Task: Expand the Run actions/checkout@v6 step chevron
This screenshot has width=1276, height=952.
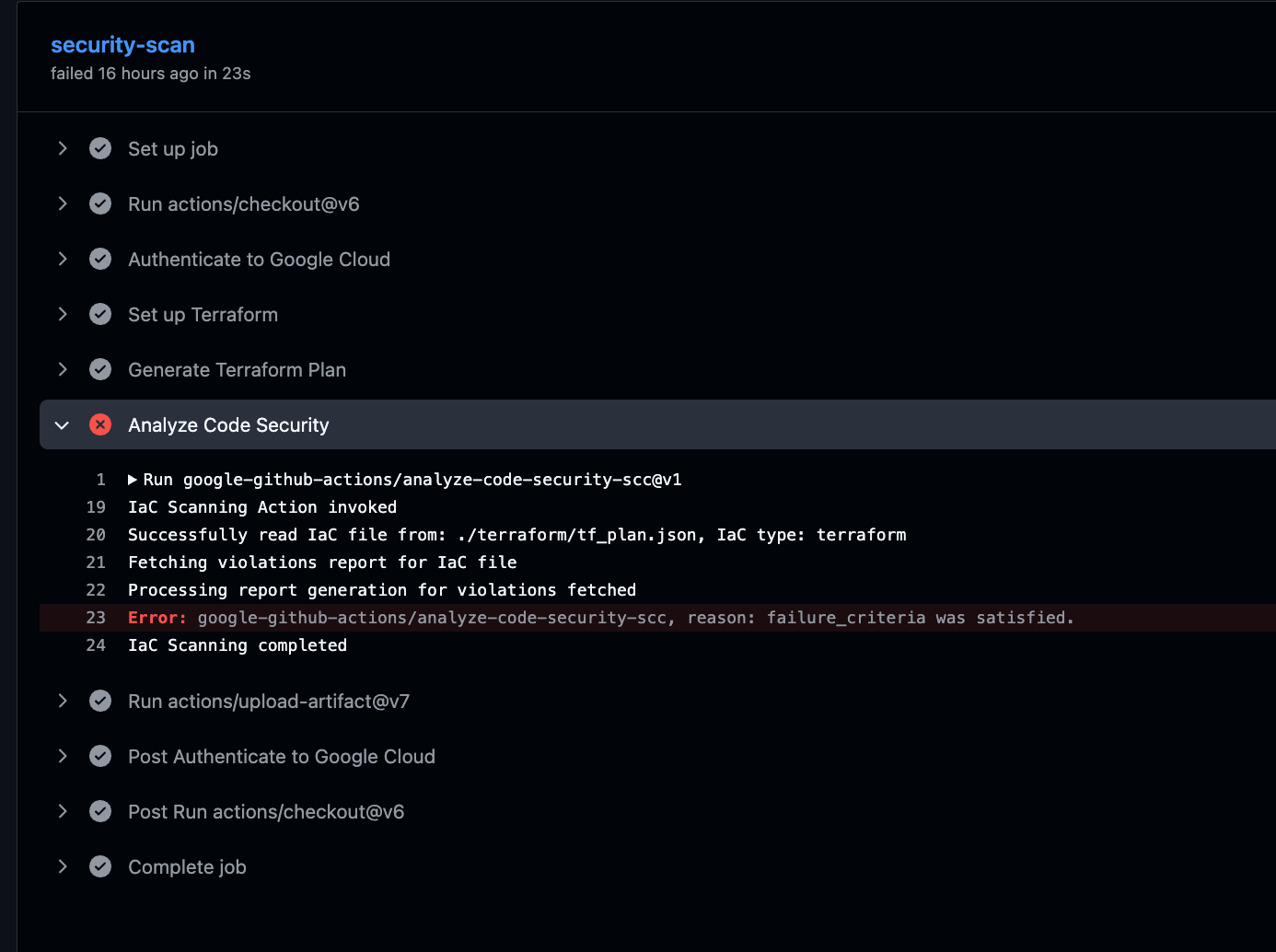Action: coord(63,203)
